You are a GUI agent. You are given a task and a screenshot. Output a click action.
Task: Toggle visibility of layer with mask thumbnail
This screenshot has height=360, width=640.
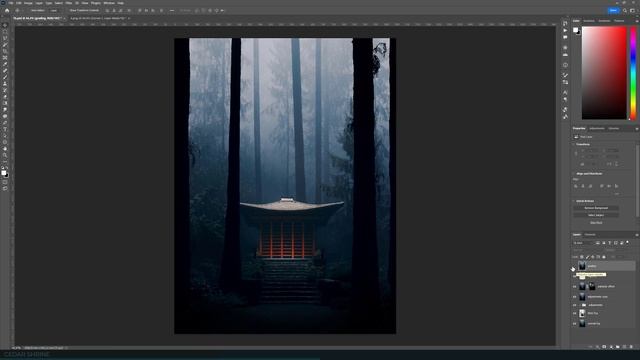tap(574, 287)
